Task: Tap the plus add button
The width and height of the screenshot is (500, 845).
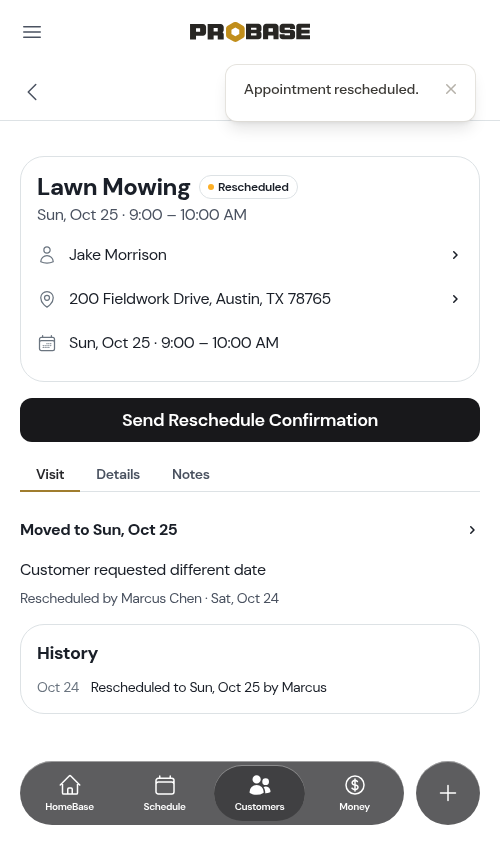Action: (448, 793)
